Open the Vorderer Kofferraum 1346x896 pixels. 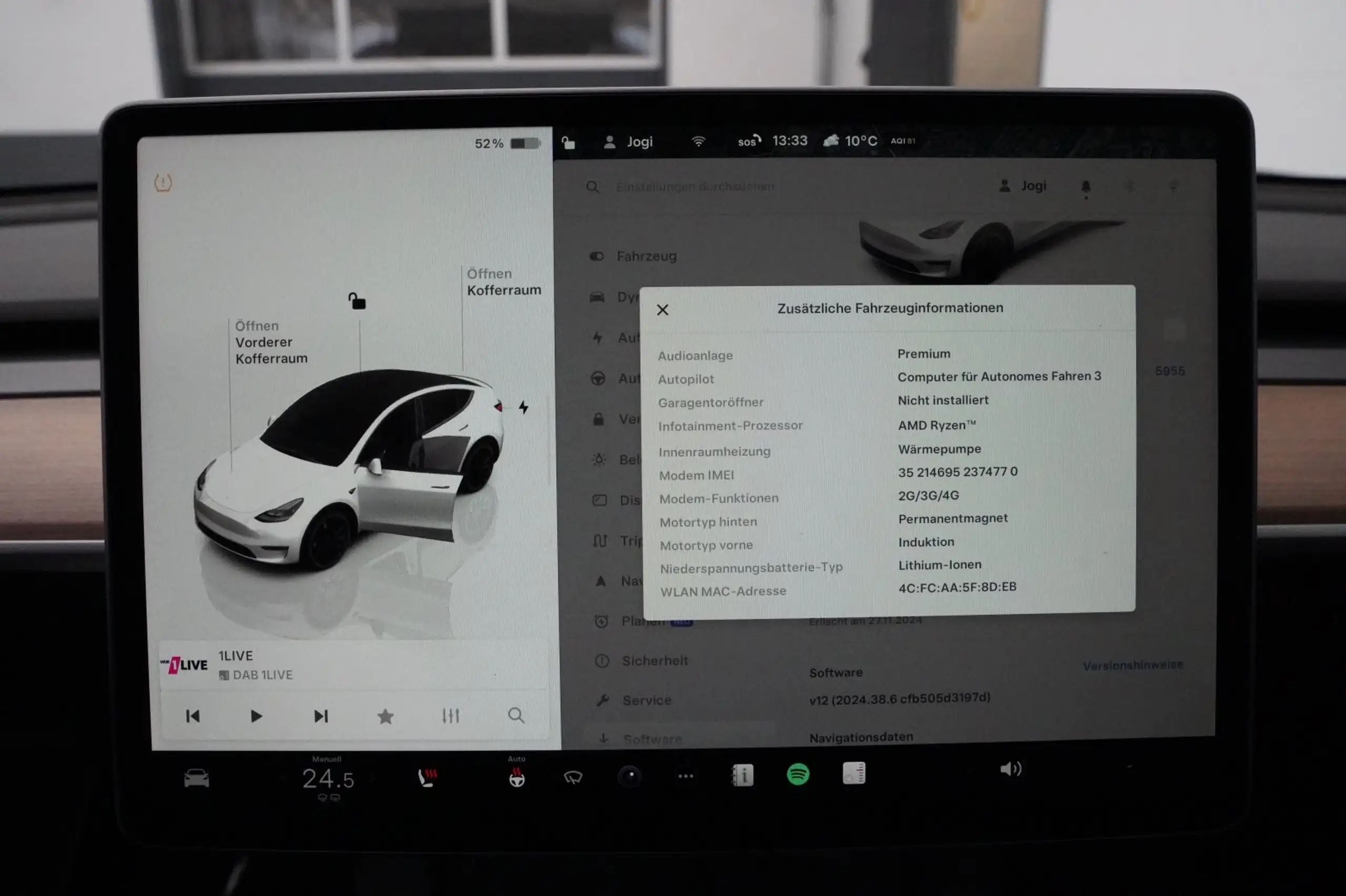[271, 342]
